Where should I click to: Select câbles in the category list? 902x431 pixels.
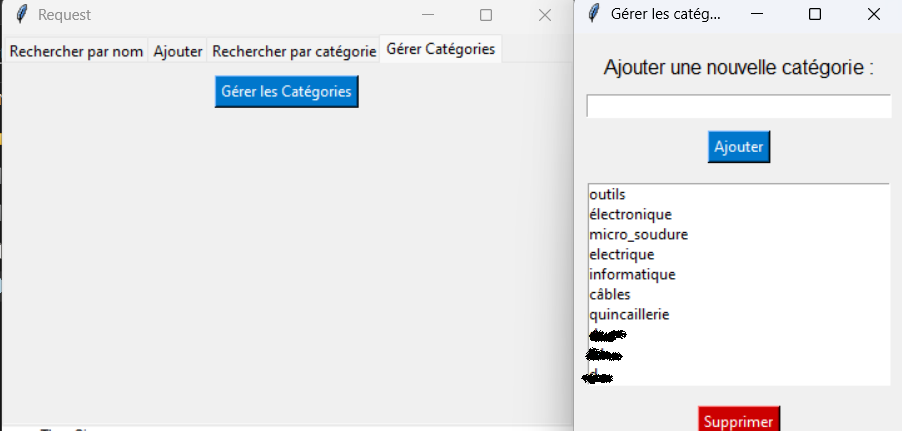[x=610, y=294]
